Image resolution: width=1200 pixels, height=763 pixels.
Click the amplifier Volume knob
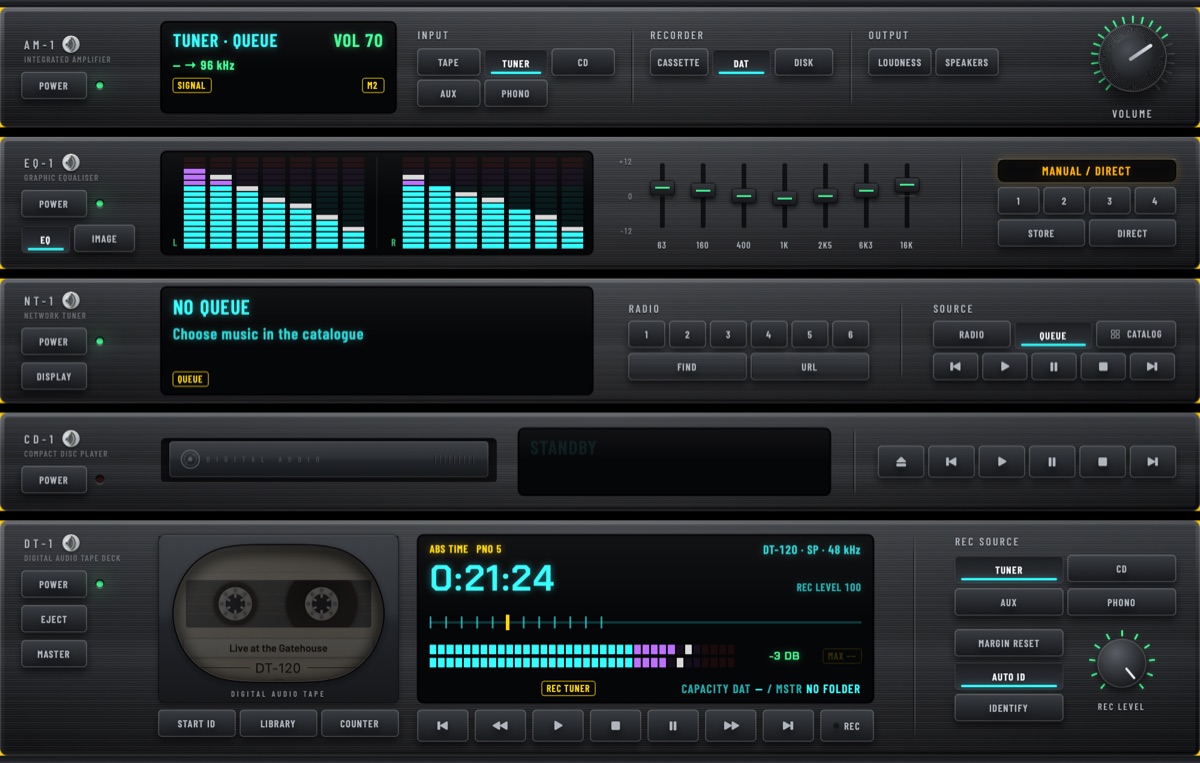click(x=1132, y=58)
